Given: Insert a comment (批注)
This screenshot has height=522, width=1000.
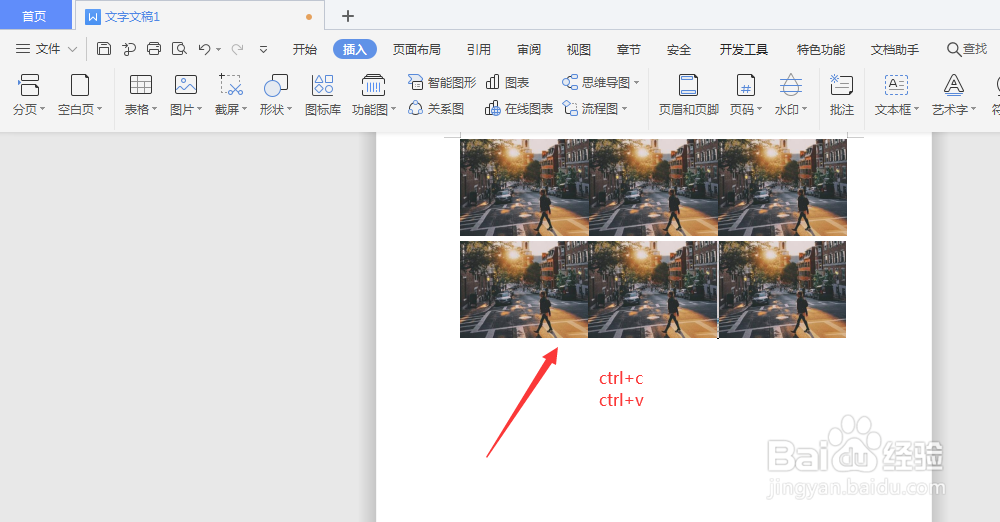Looking at the screenshot, I should pyautogui.click(x=842, y=94).
